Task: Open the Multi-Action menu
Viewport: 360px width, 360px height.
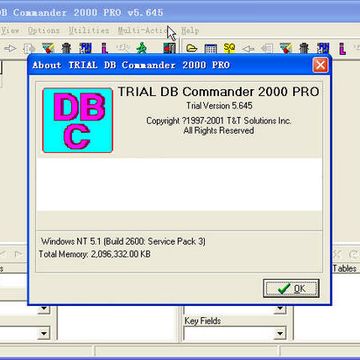Action: point(143,31)
